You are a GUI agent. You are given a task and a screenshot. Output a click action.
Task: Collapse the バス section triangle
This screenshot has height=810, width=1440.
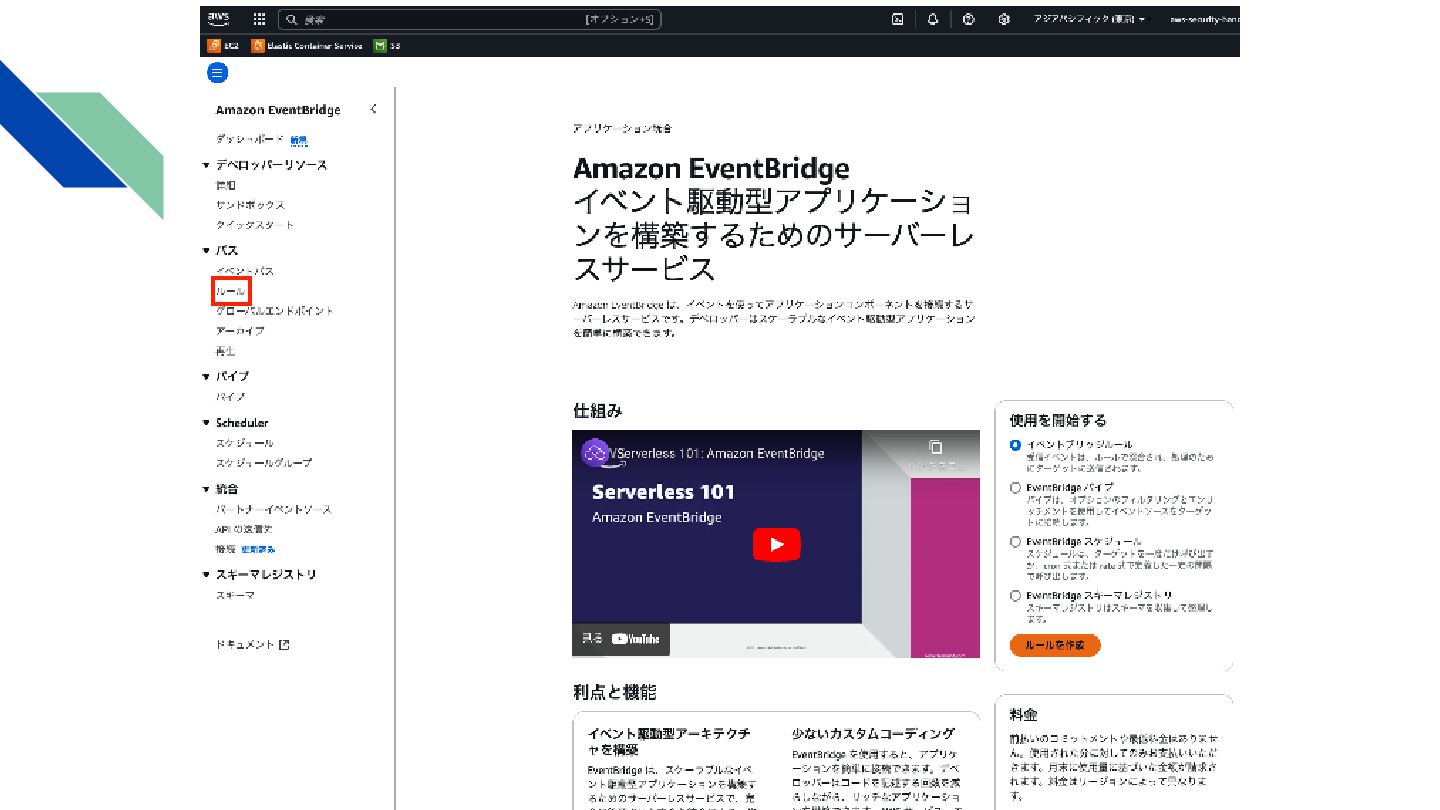(206, 251)
